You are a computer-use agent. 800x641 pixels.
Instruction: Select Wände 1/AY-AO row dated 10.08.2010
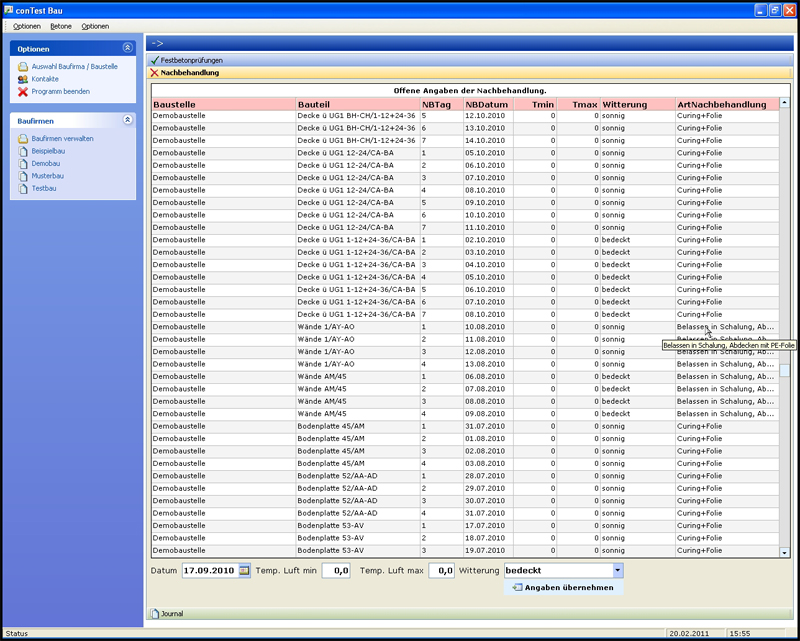click(465, 327)
